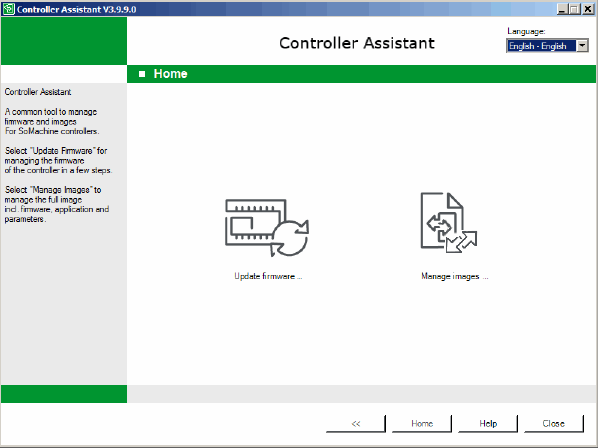598x448 pixels.
Task: Click the white square beside Home heading
Action: pos(142,74)
